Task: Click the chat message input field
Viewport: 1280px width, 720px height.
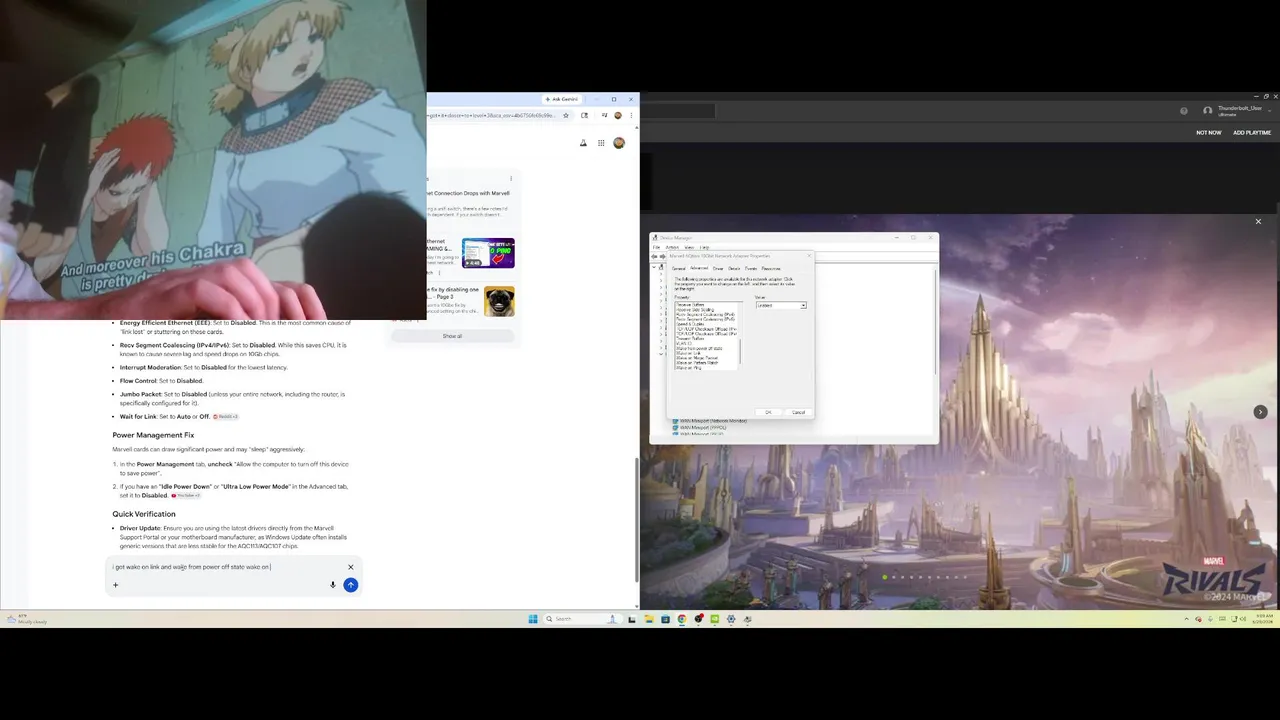Action: pyautogui.click(x=228, y=567)
